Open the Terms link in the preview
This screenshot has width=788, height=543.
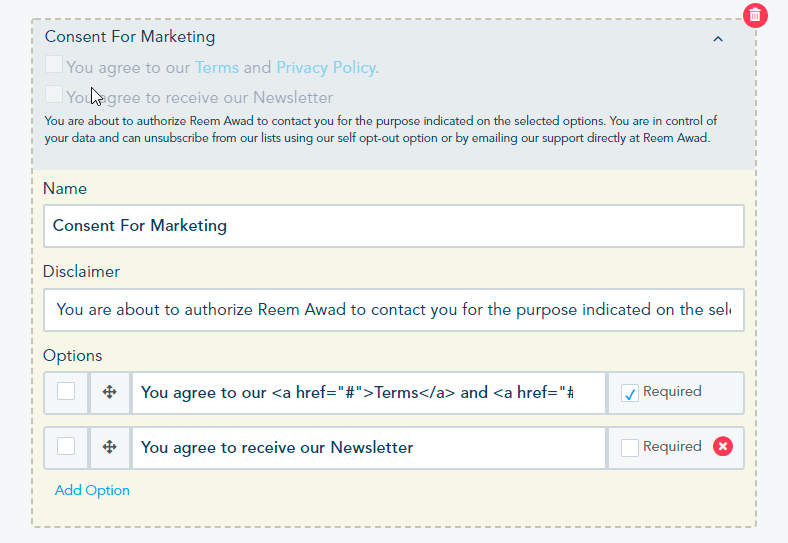coord(217,68)
